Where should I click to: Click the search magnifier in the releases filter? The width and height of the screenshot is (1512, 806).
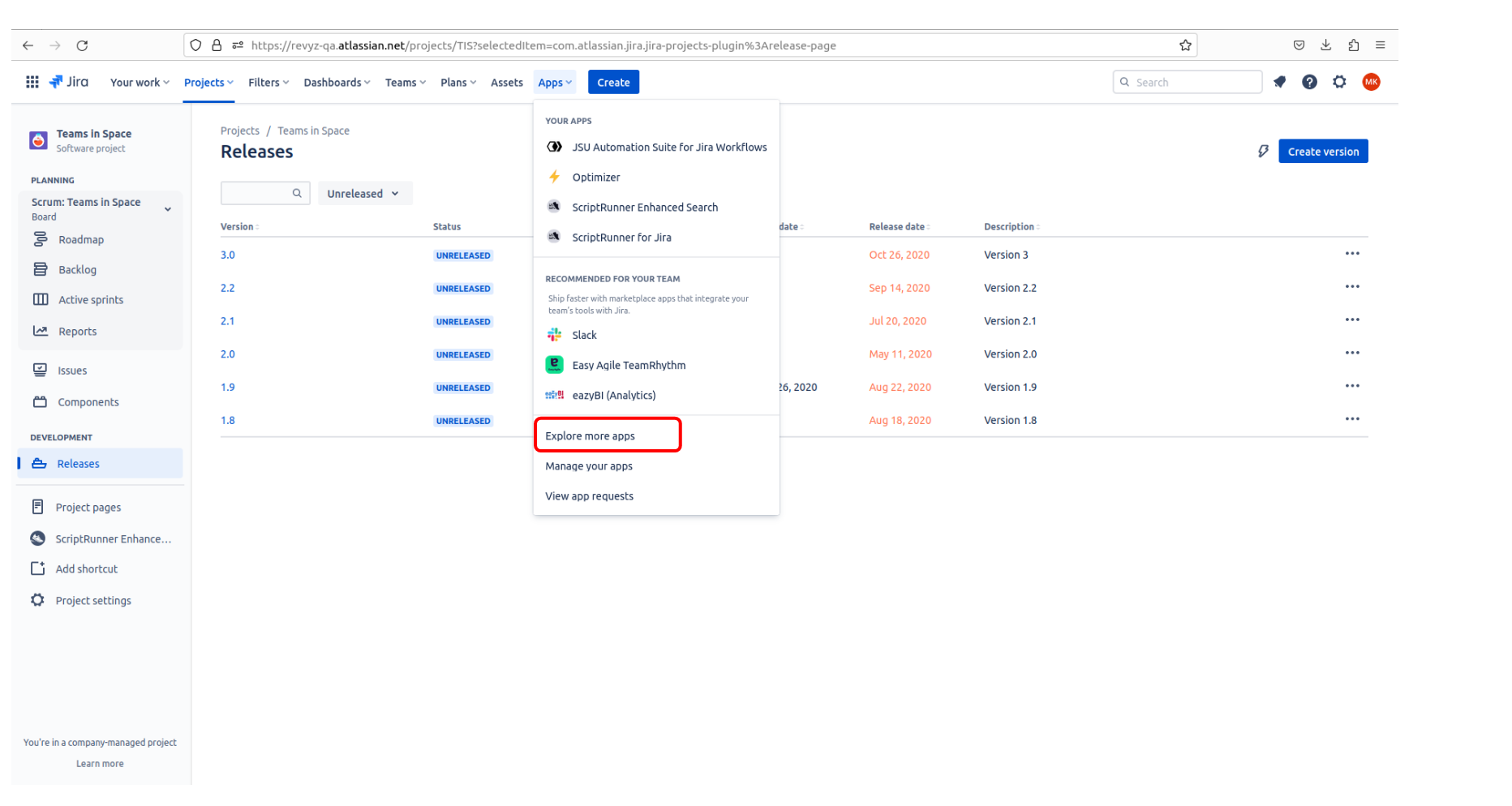[297, 193]
